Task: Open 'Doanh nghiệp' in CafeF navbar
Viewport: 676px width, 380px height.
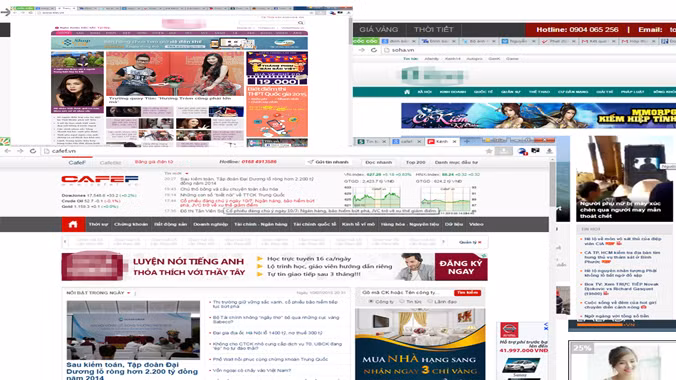Action: pos(210,224)
